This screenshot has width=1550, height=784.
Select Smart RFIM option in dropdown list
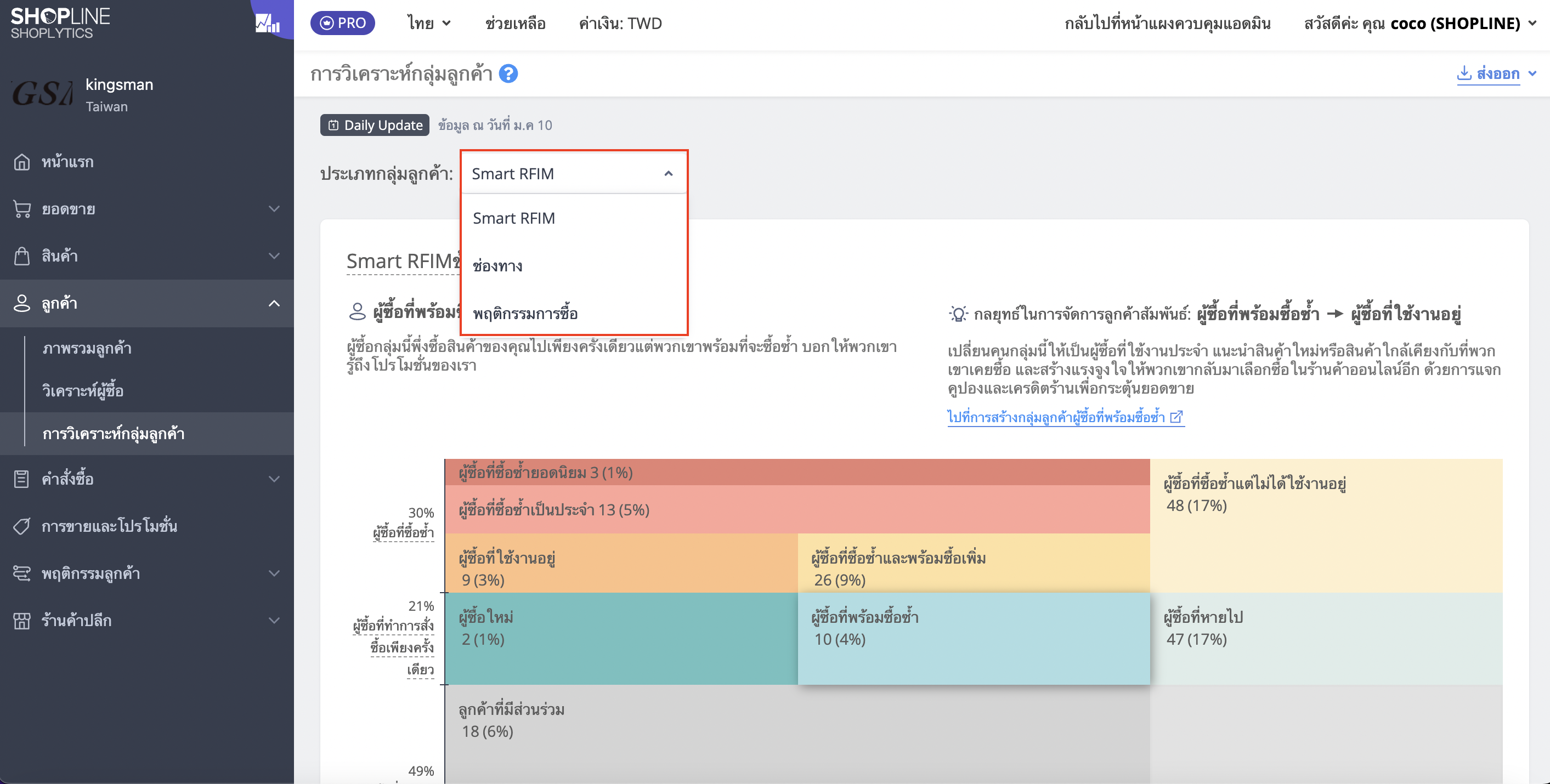[573, 218]
